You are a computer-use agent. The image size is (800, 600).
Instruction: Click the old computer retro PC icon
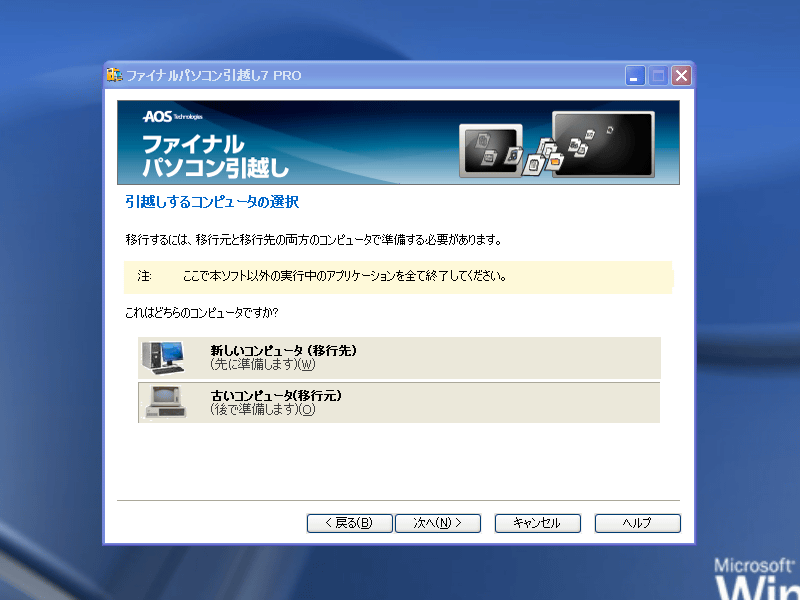165,403
